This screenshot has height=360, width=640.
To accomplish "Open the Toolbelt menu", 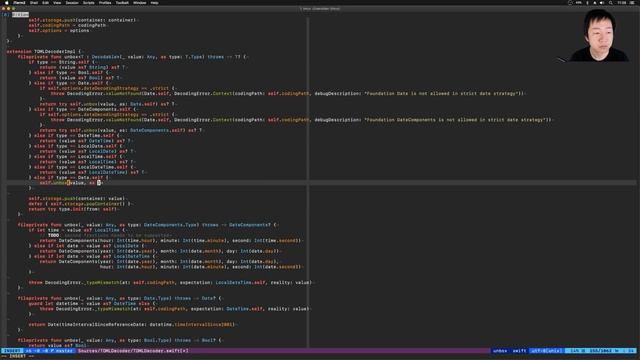I will pyautogui.click(x=122, y=2).
